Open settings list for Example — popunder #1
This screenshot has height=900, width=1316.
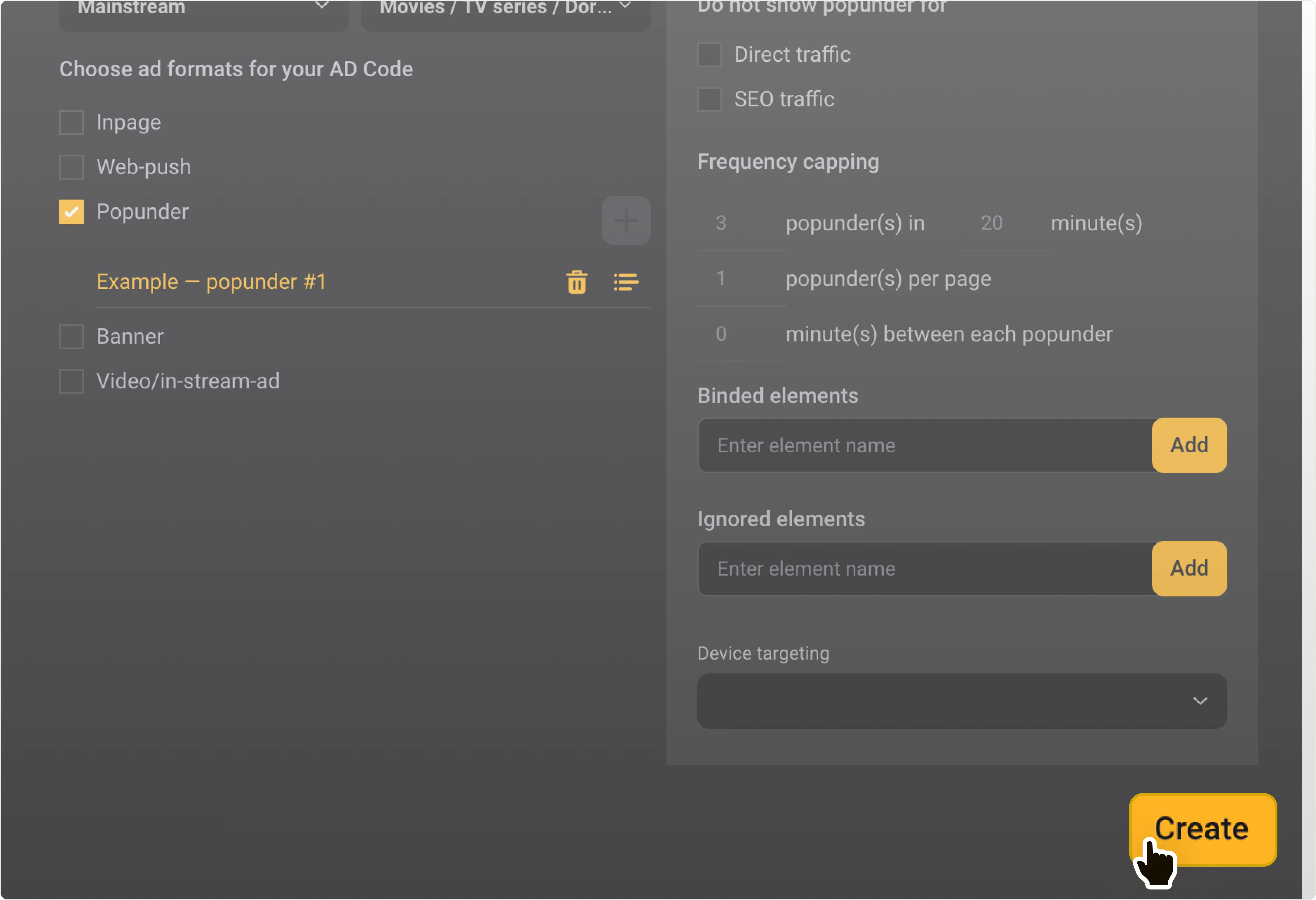[626, 282]
